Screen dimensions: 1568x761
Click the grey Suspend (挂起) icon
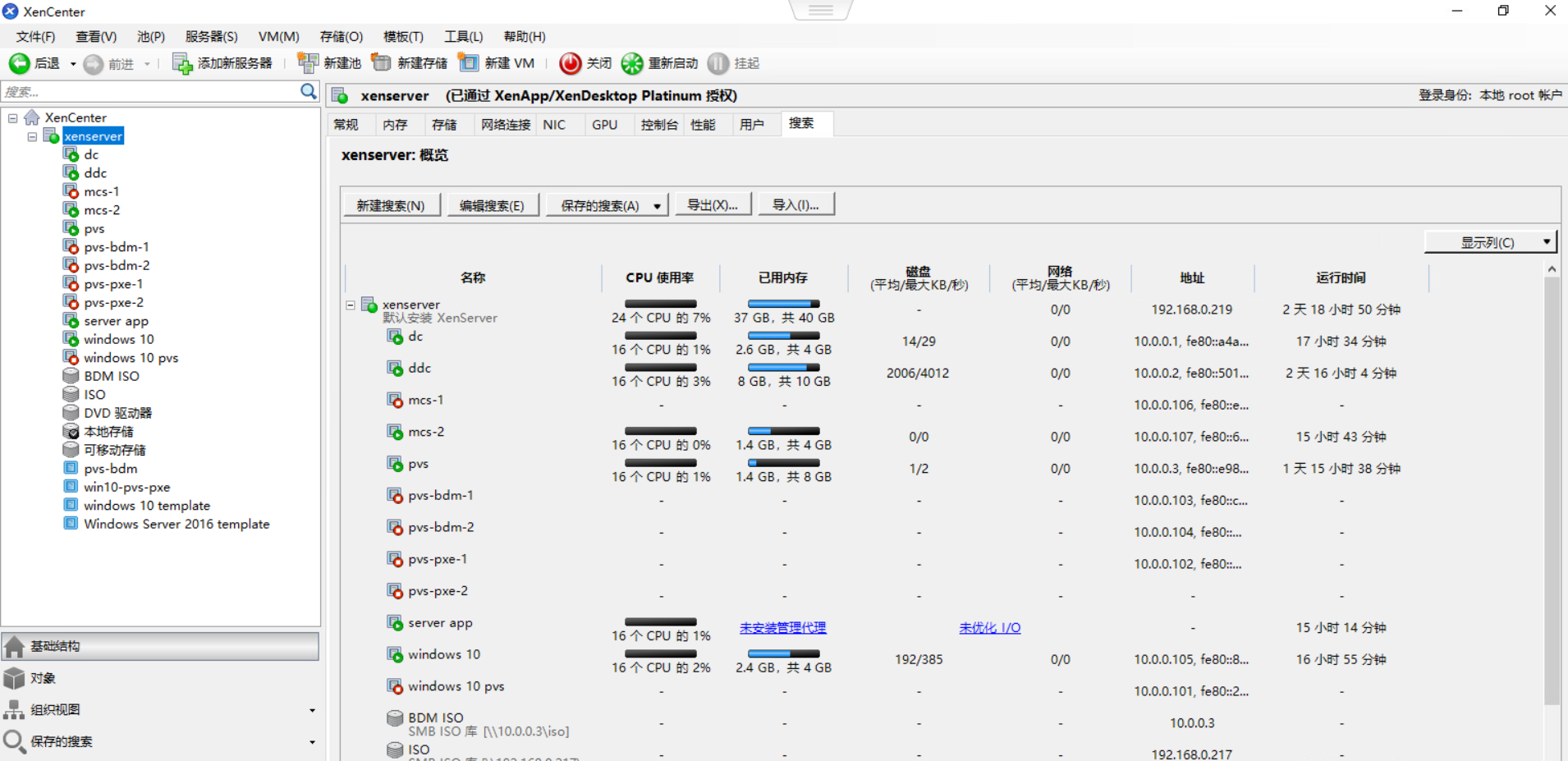click(x=718, y=63)
